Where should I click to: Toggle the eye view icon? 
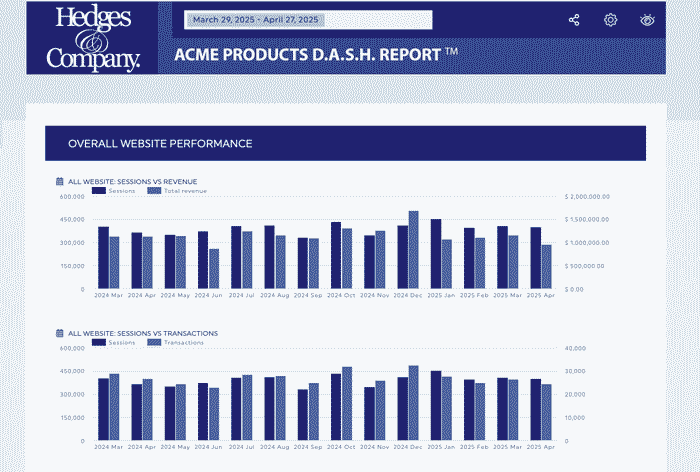[x=647, y=20]
